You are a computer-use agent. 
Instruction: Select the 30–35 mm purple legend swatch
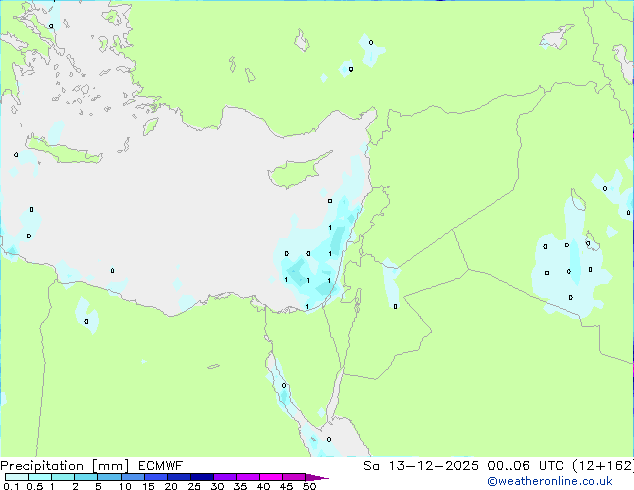[x=225, y=477]
